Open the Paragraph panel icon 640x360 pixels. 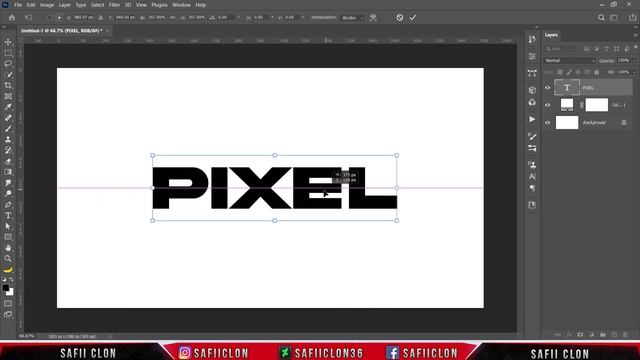pos(532,188)
